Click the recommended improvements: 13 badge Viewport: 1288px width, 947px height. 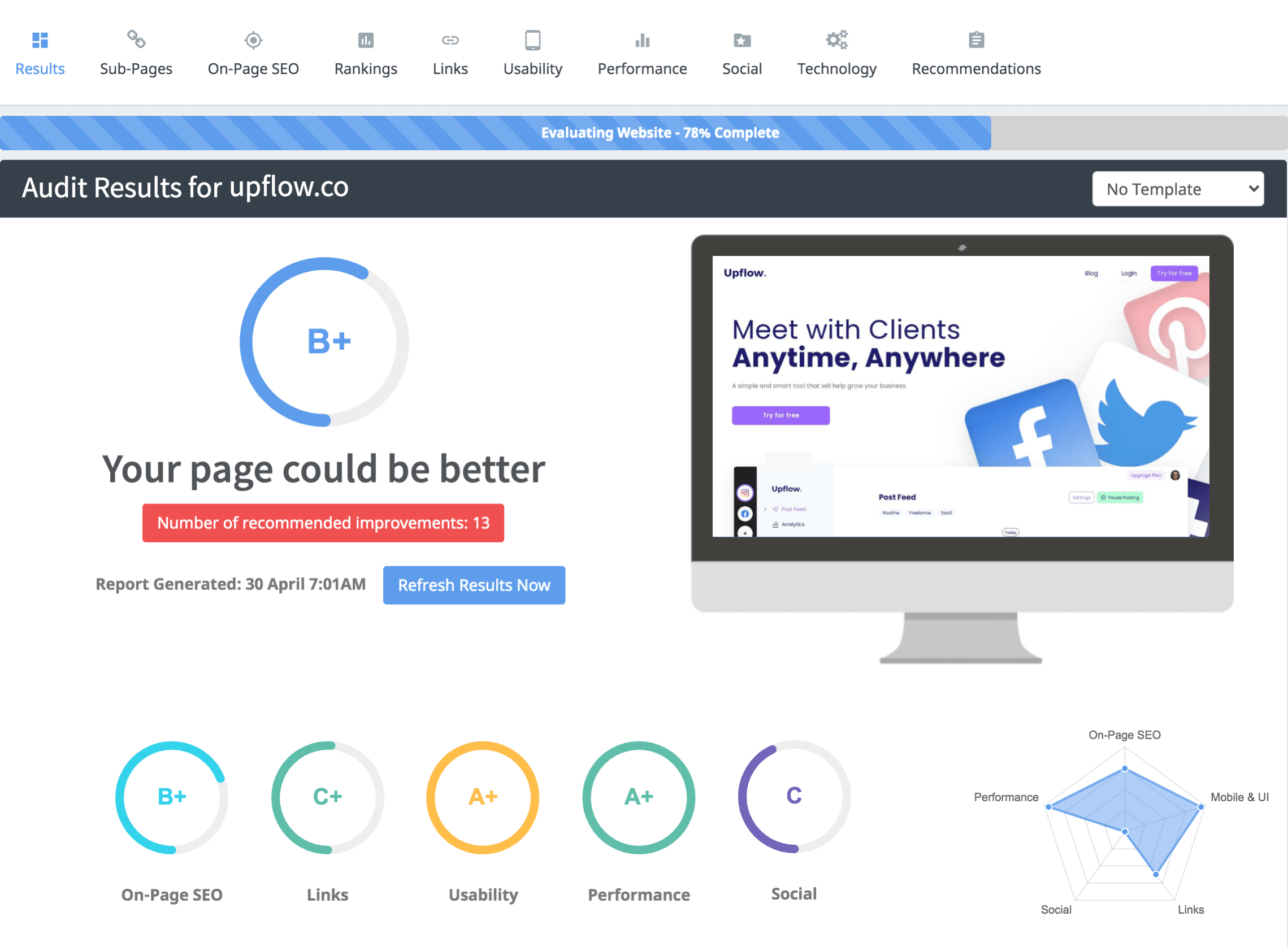(323, 522)
